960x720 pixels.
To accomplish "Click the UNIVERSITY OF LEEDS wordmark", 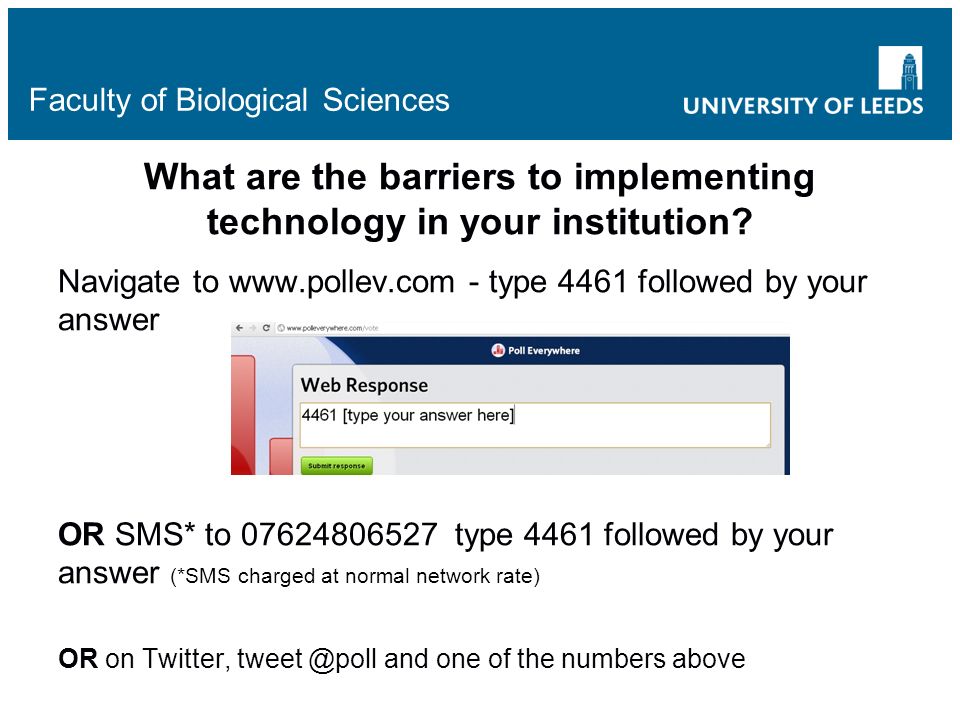I will (x=803, y=106).
